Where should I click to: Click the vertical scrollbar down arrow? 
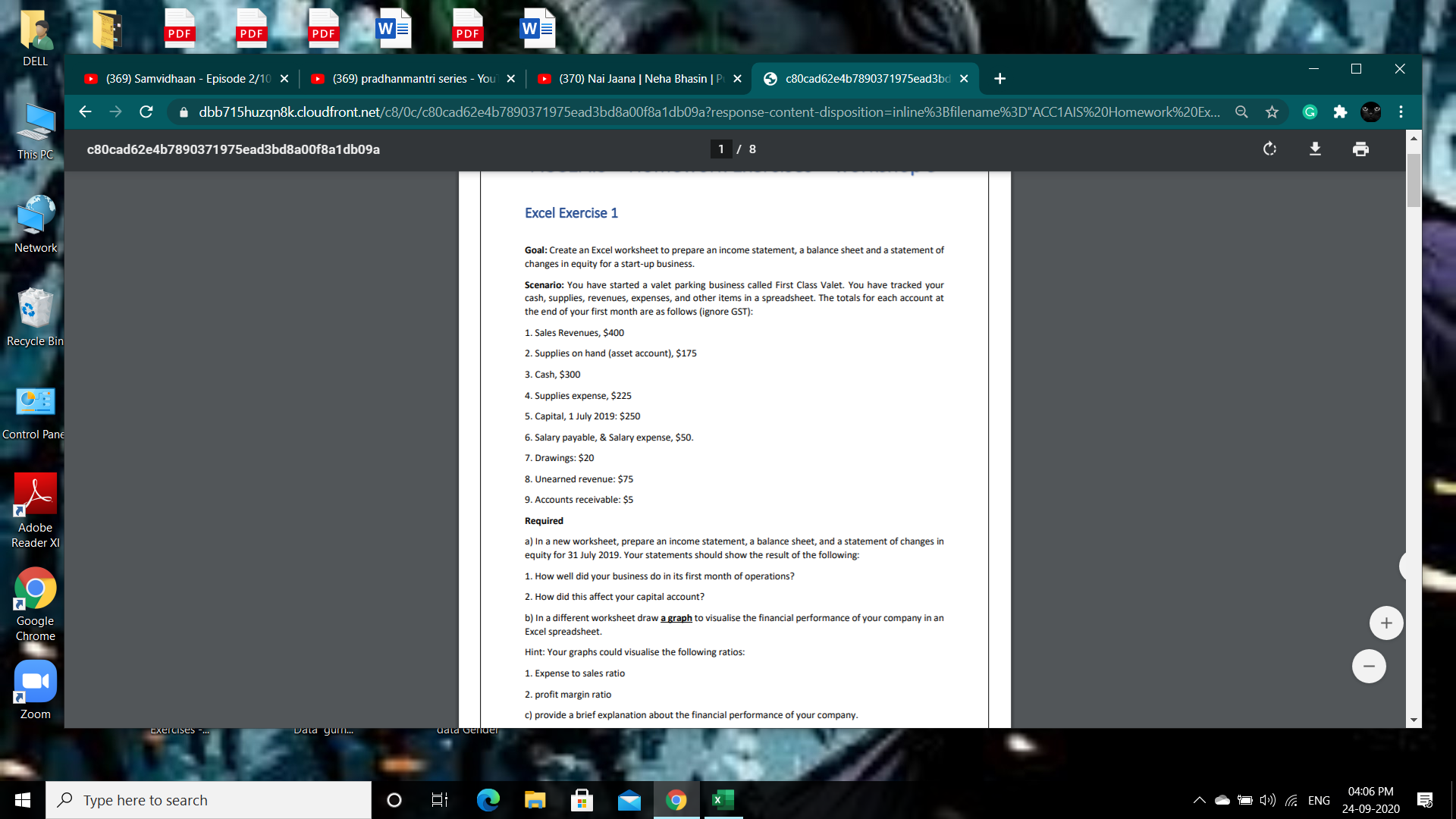(1414, 720)
